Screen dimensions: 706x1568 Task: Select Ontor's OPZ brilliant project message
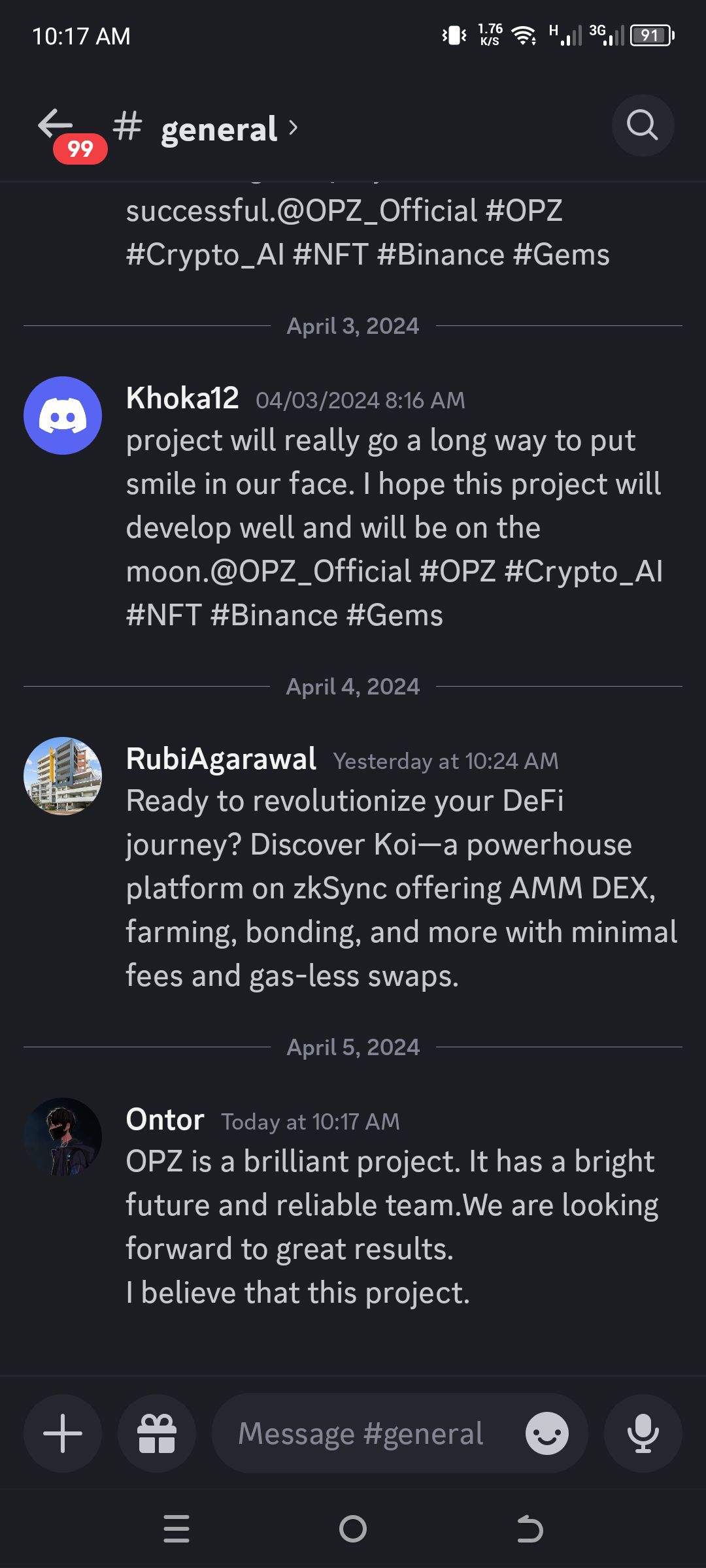(392, 1227)
